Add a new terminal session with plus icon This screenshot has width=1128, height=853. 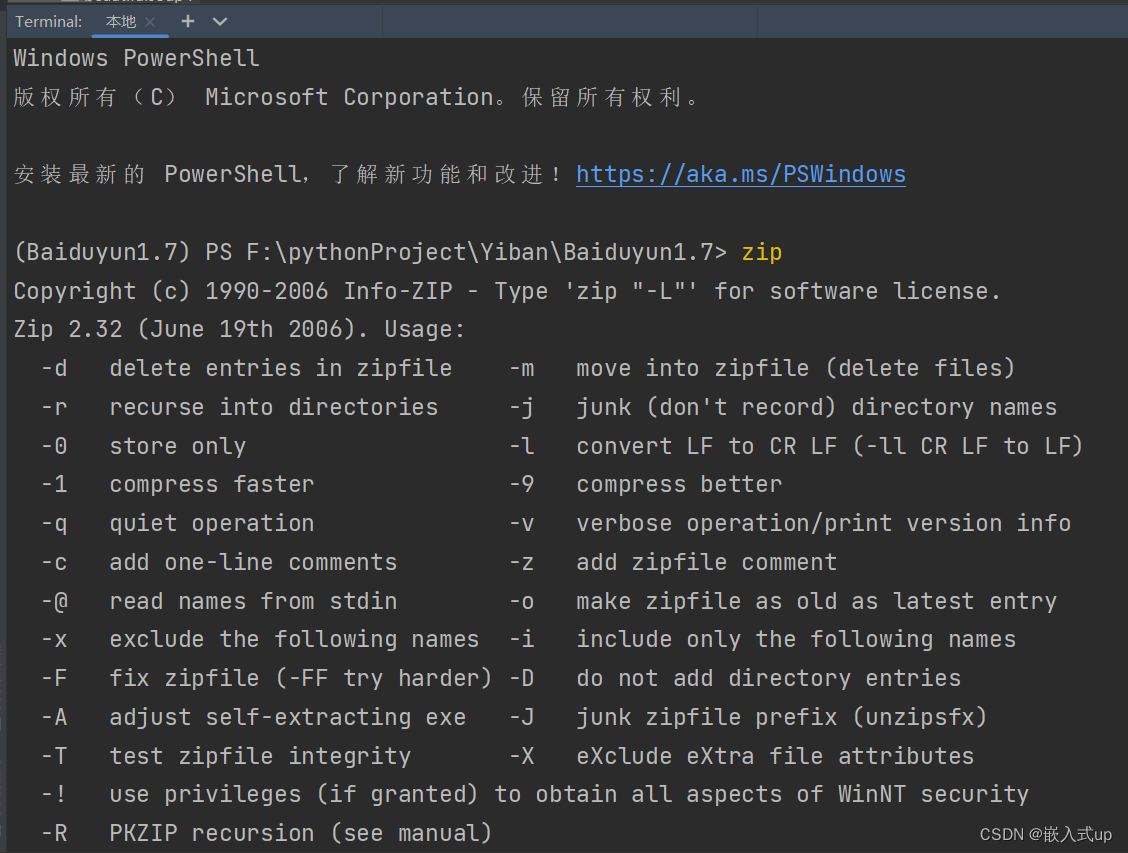[188, 22]
